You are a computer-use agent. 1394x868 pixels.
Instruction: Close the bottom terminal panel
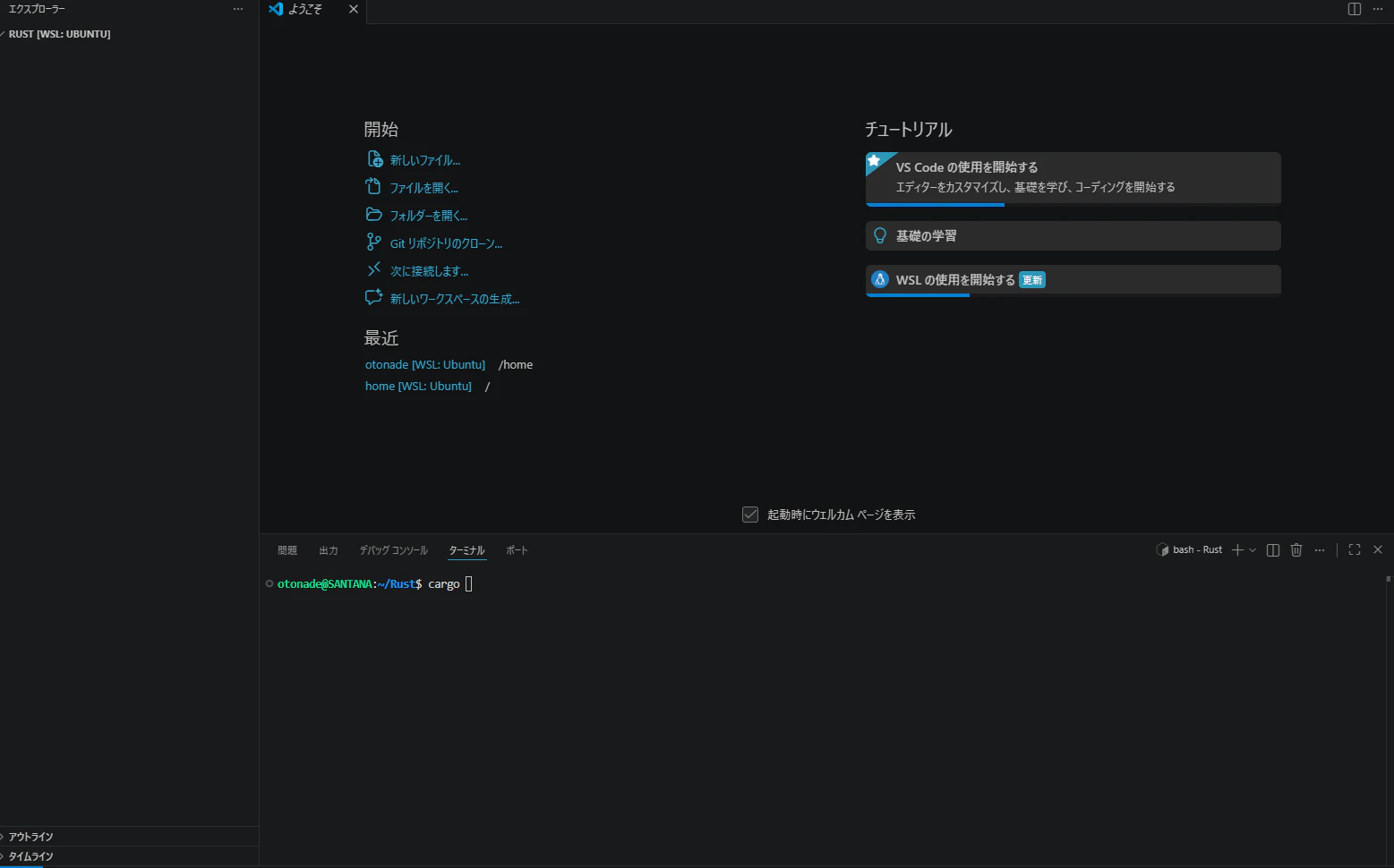[1378, 549]
